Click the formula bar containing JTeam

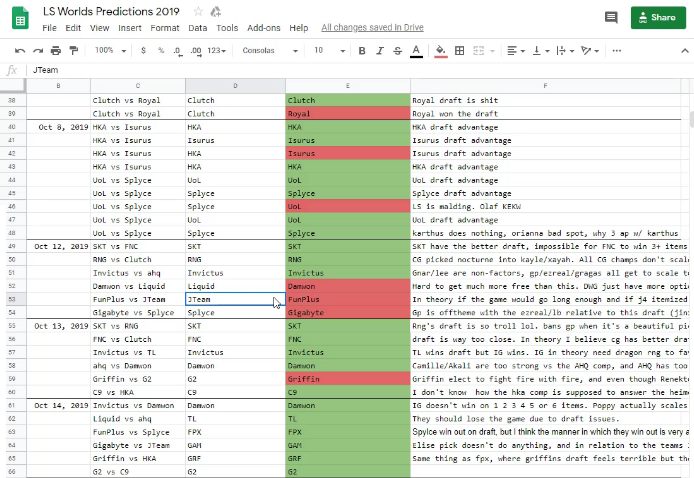359,70
